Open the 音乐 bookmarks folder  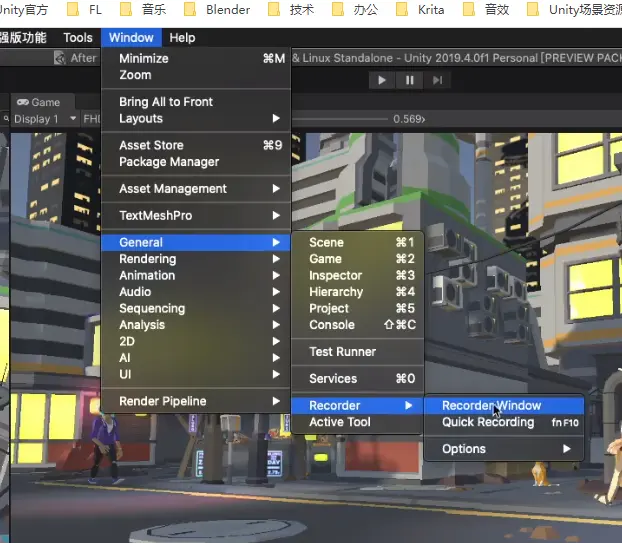tap(143, 10)
